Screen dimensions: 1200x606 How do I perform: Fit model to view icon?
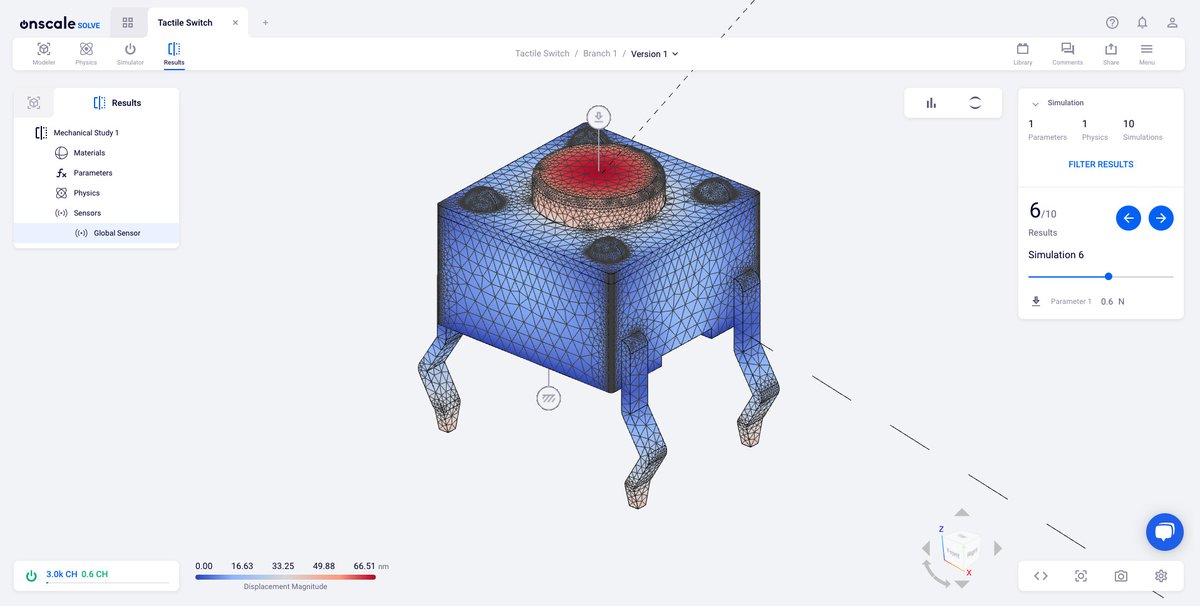(x=1081, y=576)
